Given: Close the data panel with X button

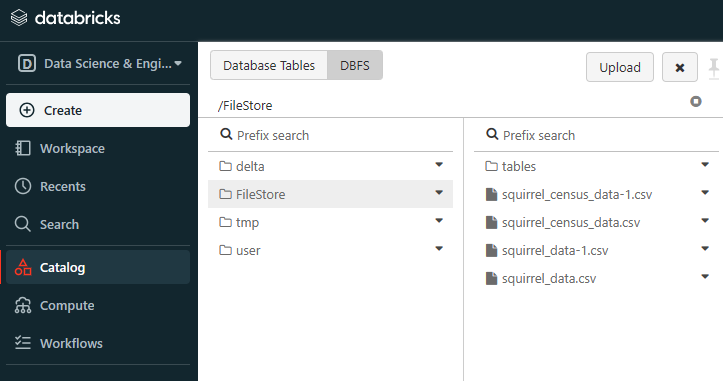Looking at the screenshot, I should (x=680, y=67).
